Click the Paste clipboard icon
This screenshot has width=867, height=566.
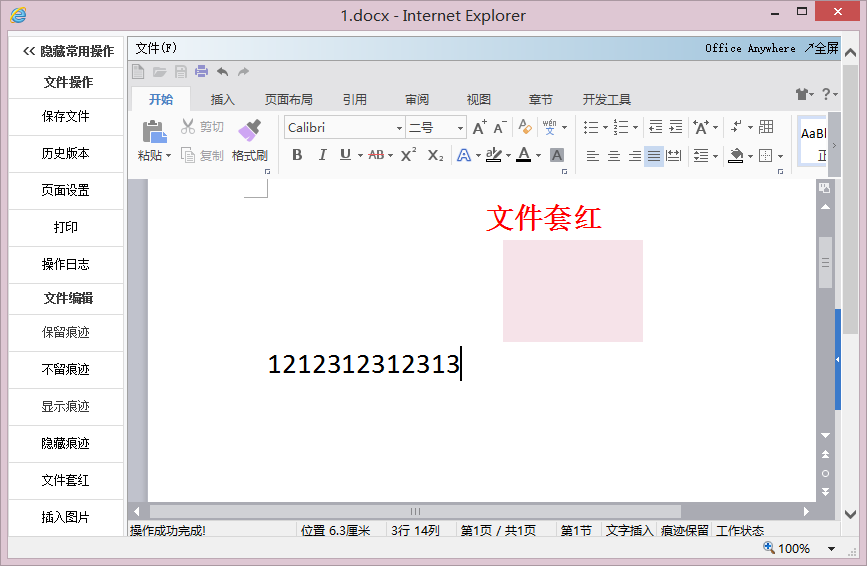click(x=154, y=132)
